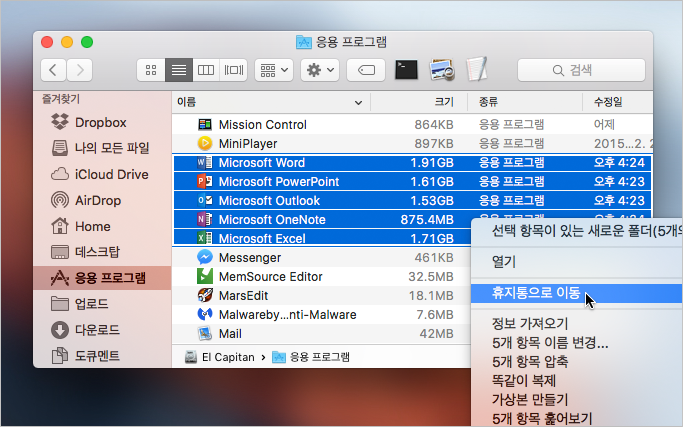Click the 1.91GB size of Microsoft Word
The width and height of the screenshot is (683, 427).
(432, 163)
